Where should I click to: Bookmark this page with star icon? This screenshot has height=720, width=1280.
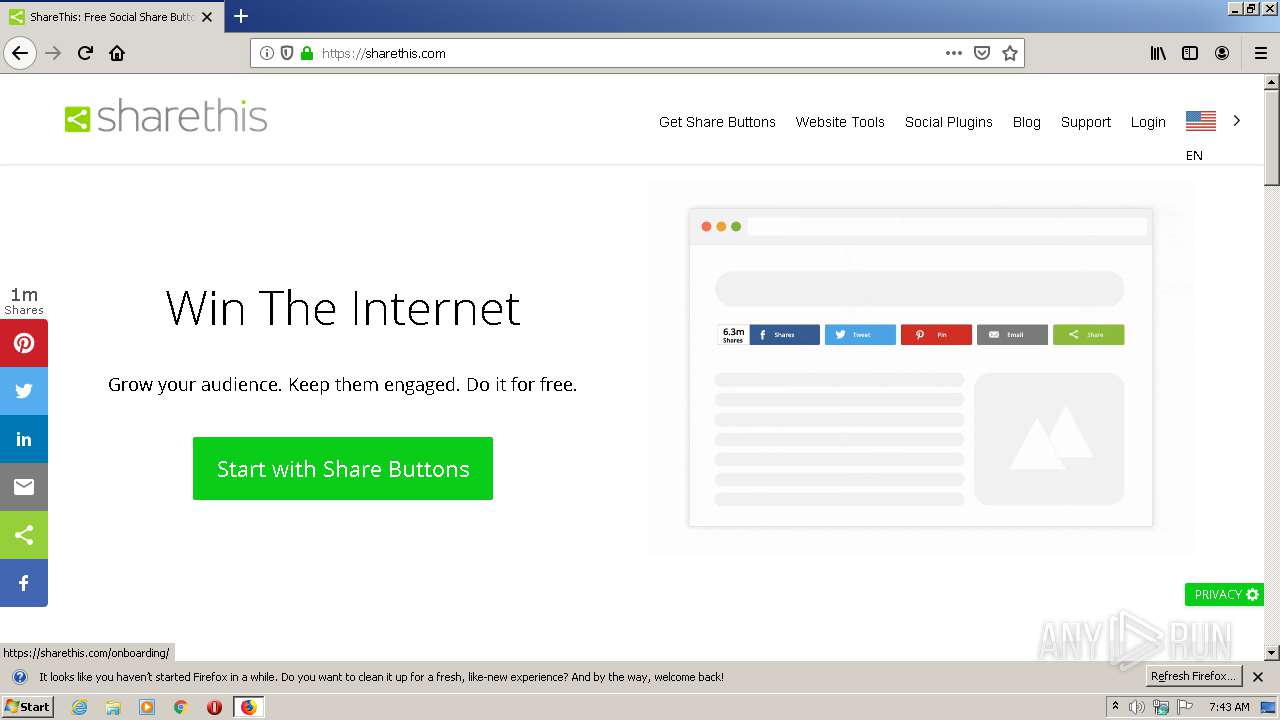pos(1010,53)
